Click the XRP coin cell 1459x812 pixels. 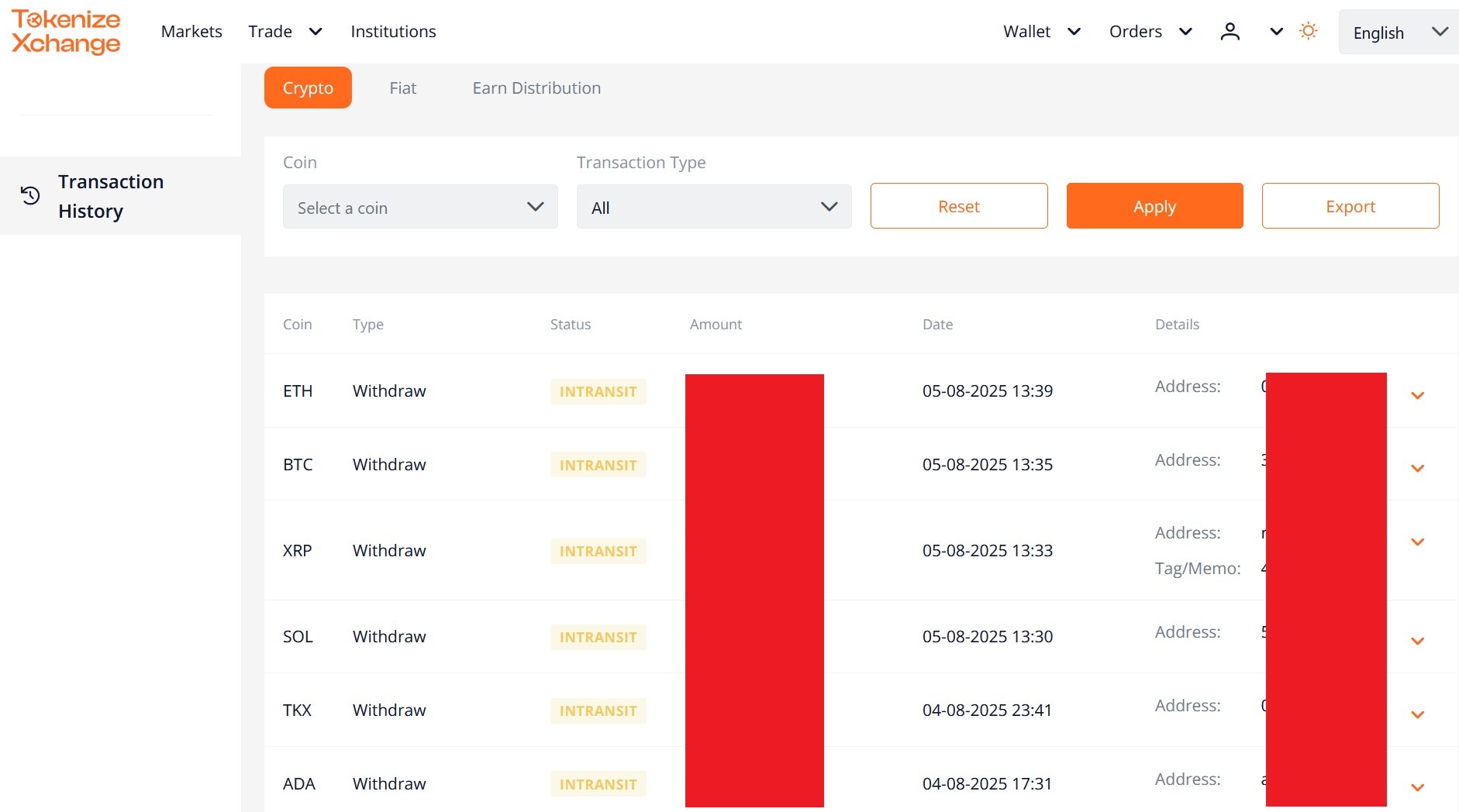pos(297,551)
